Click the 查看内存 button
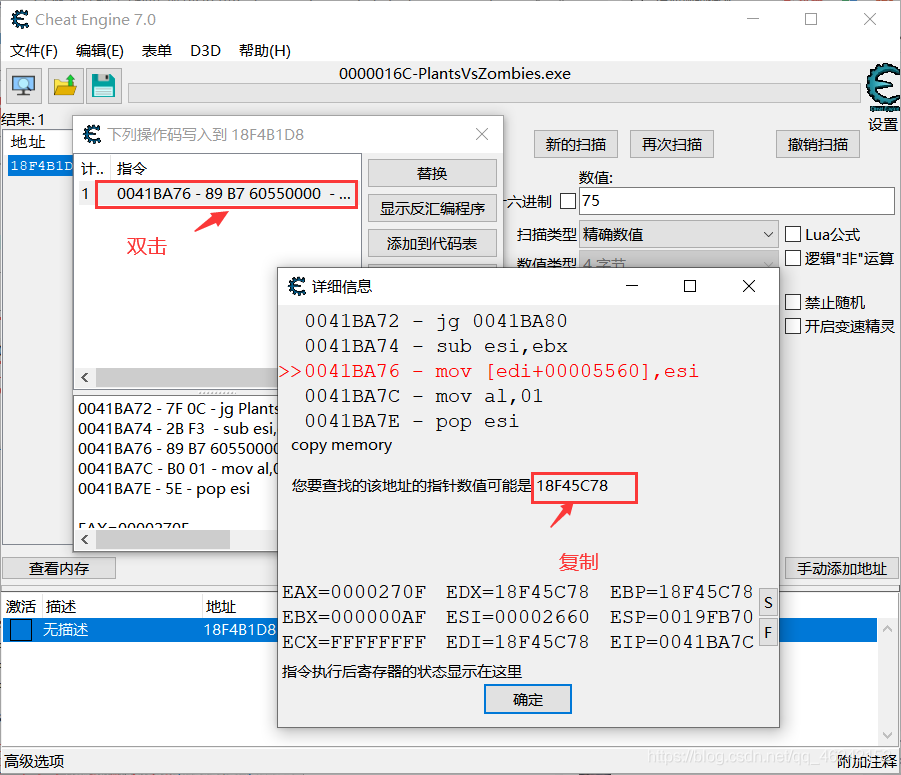 click(x=59, y=568)
